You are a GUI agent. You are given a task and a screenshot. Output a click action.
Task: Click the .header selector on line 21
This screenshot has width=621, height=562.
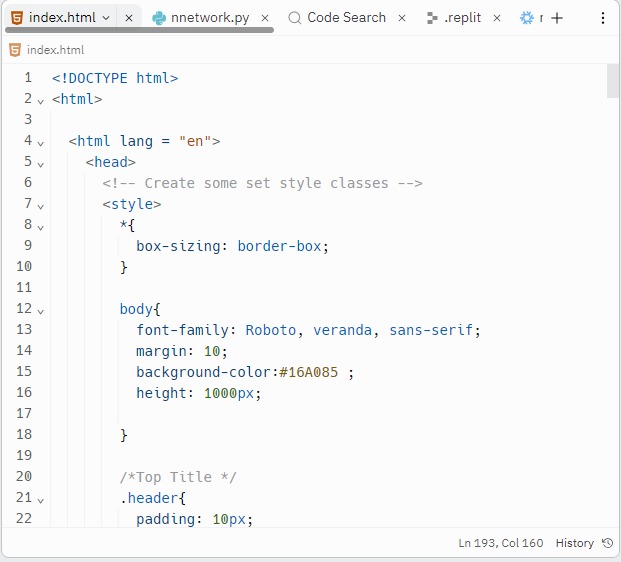pos(149,498)
